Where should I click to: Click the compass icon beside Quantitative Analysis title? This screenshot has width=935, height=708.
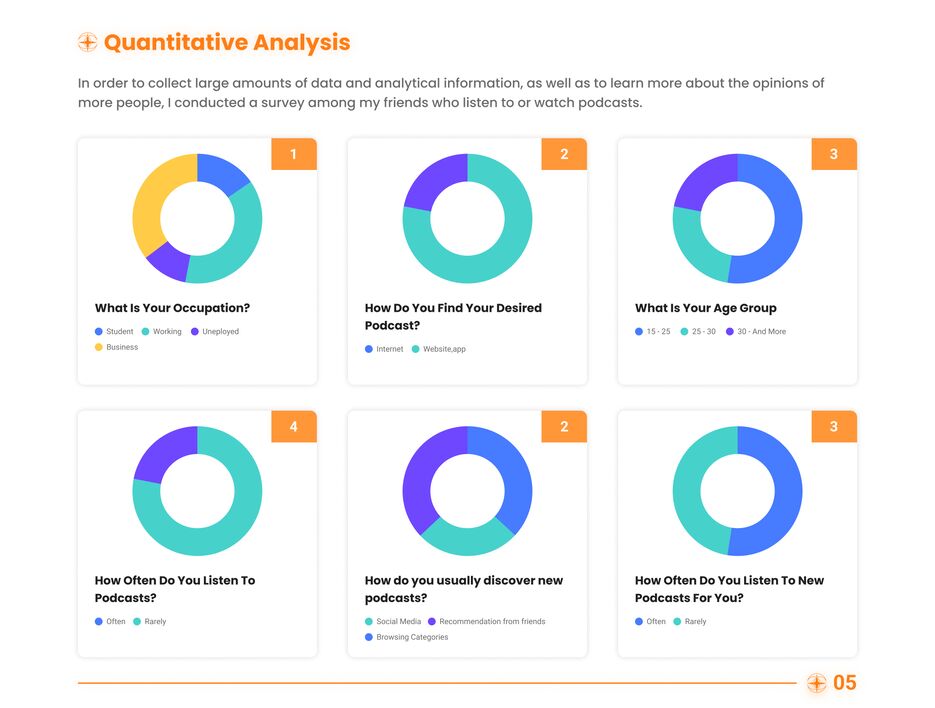point(88,42)
